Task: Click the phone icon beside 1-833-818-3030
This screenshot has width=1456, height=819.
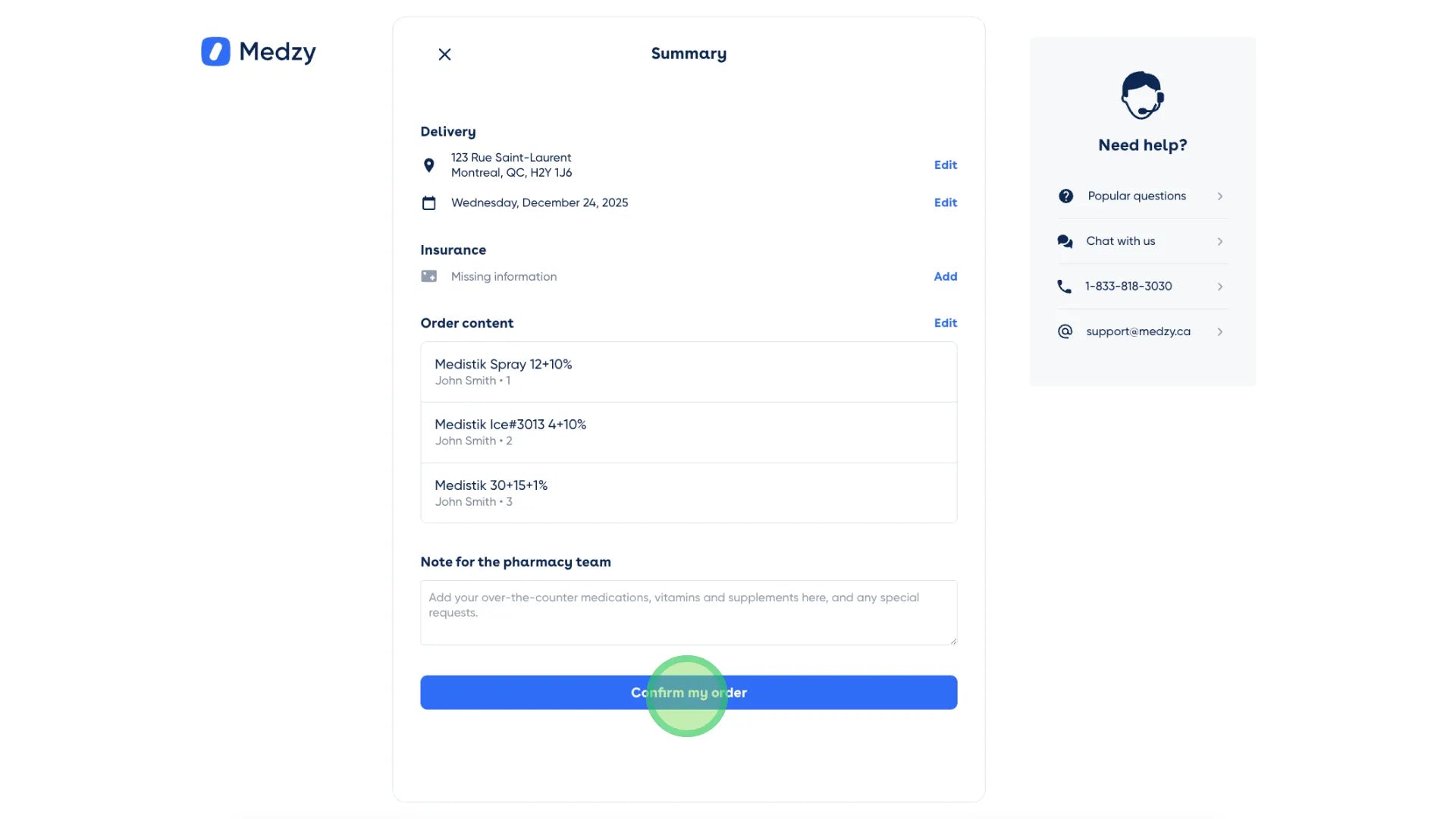Action: 1065,287
